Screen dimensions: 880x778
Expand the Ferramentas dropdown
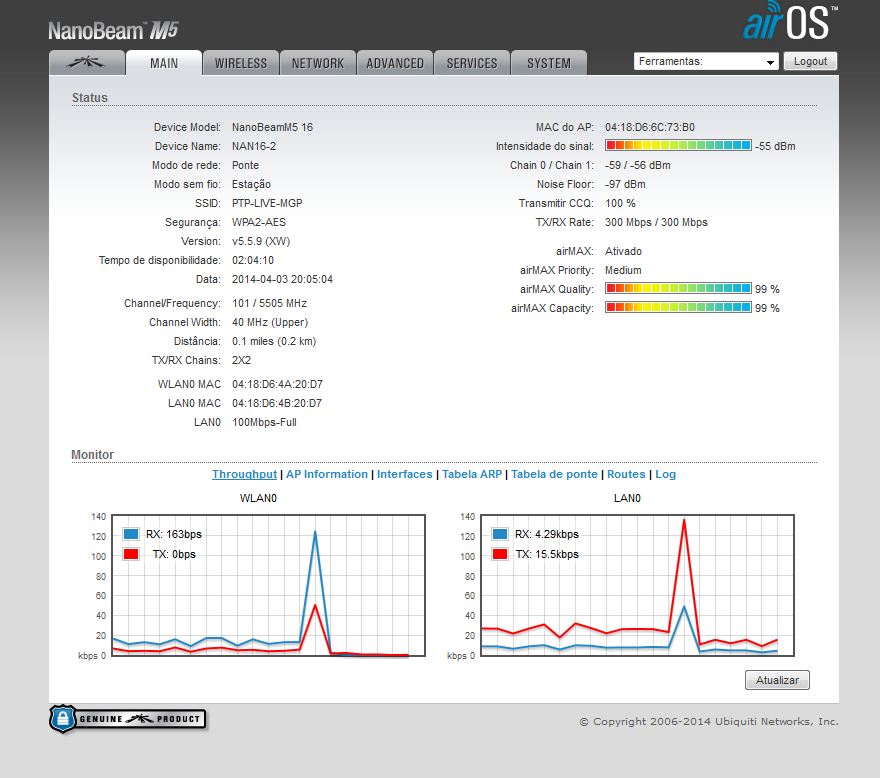706,61
